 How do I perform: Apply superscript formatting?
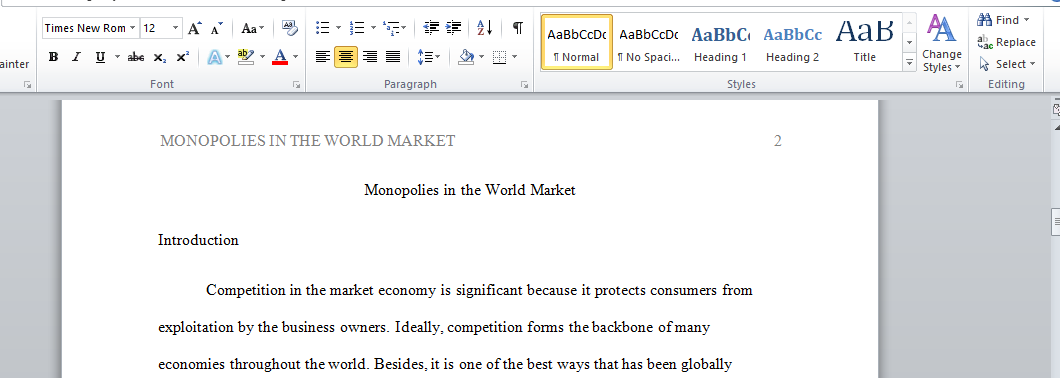click(183, 57)
